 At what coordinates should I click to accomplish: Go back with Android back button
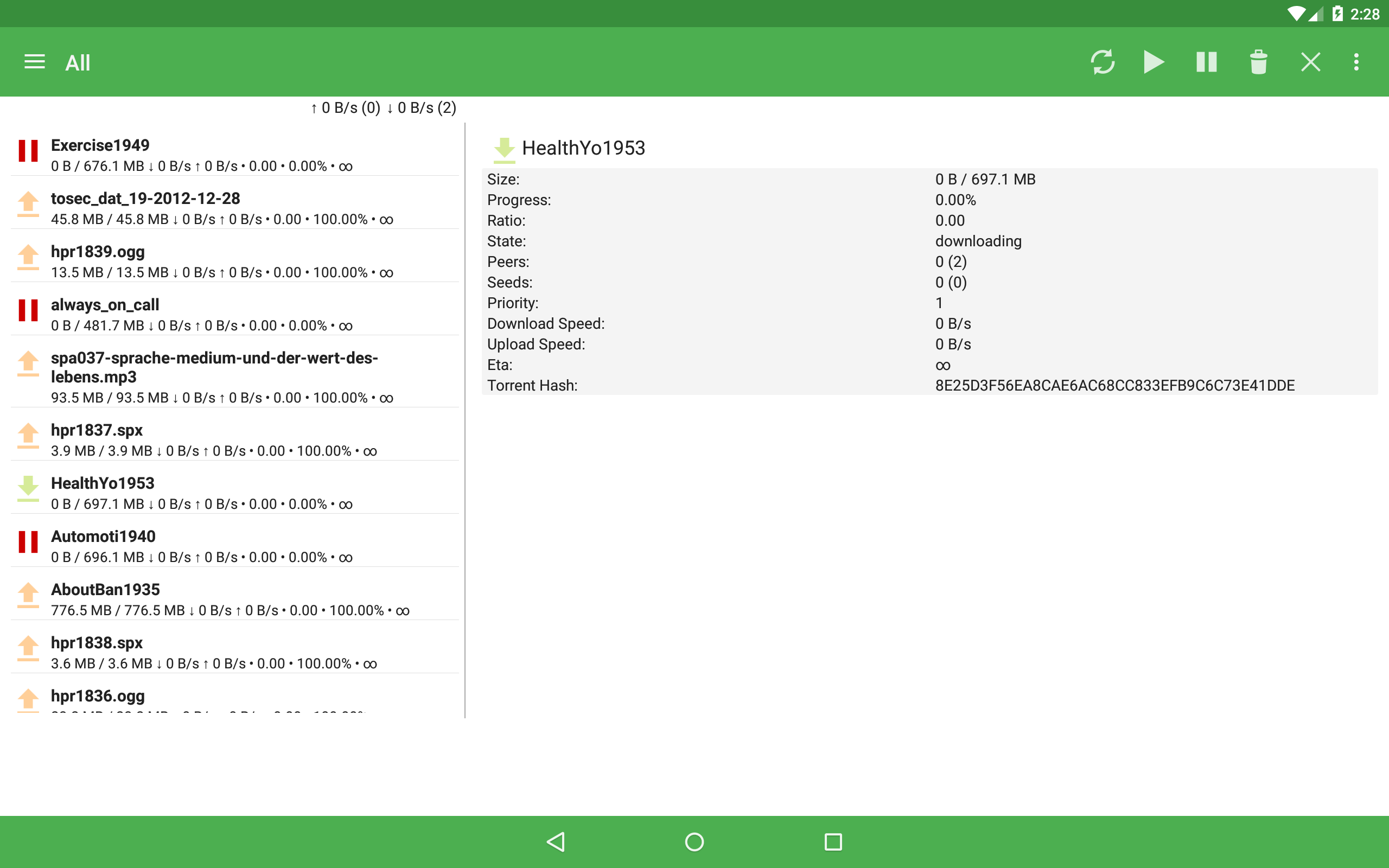[556, 841]
